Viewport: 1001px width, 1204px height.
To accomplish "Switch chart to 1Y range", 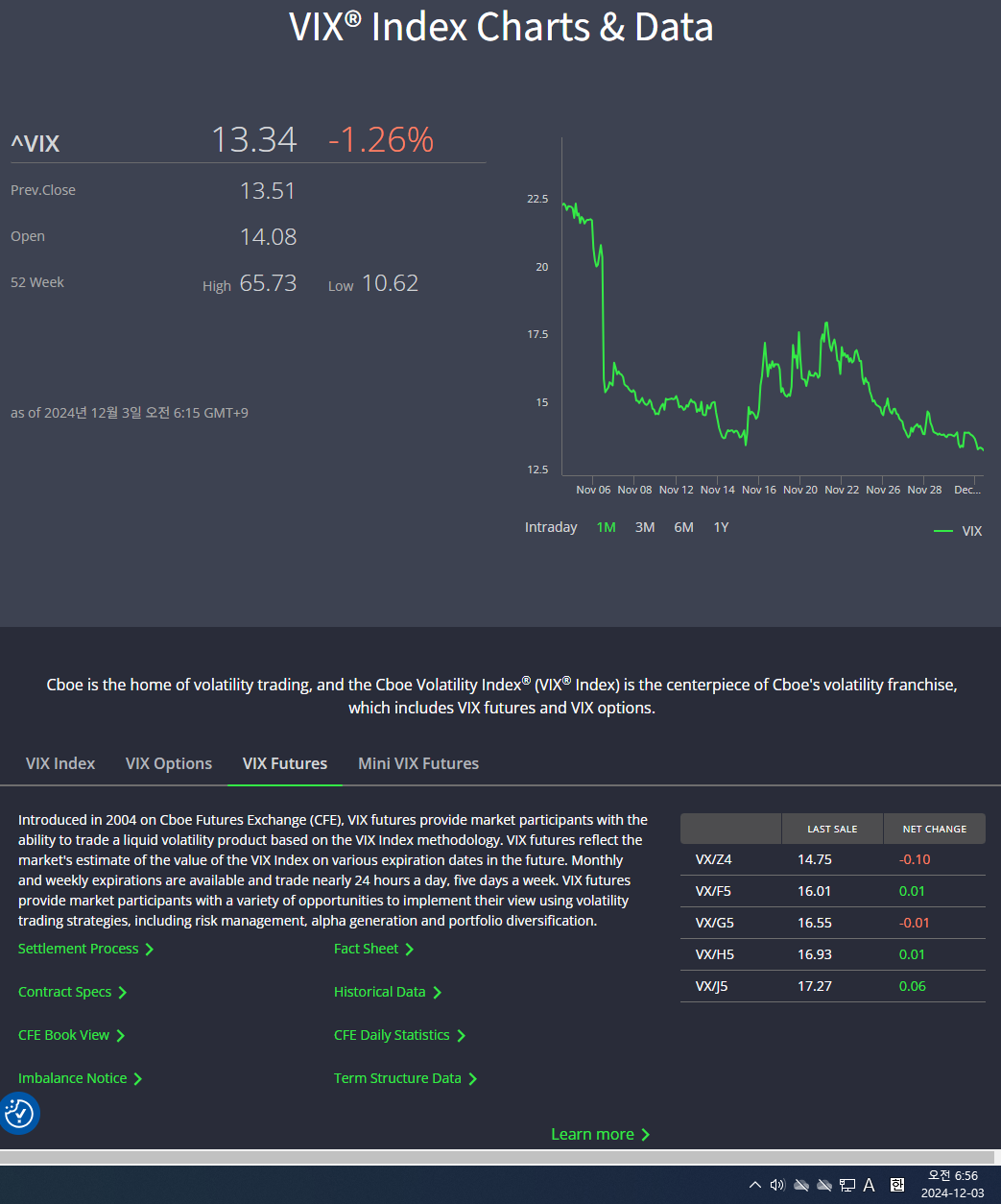I will click(721, 527).
